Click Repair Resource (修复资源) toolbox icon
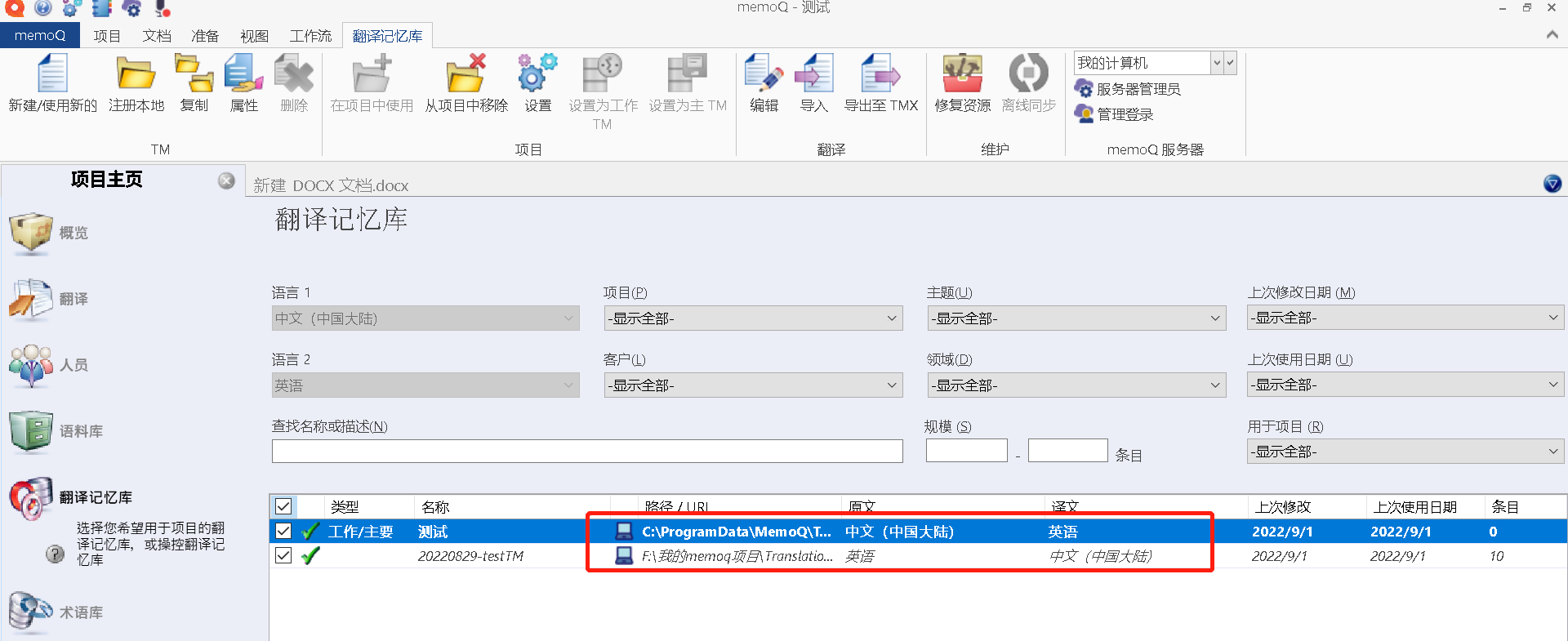The width and height of the screenshot is (1568, 641). click(962, 73)
